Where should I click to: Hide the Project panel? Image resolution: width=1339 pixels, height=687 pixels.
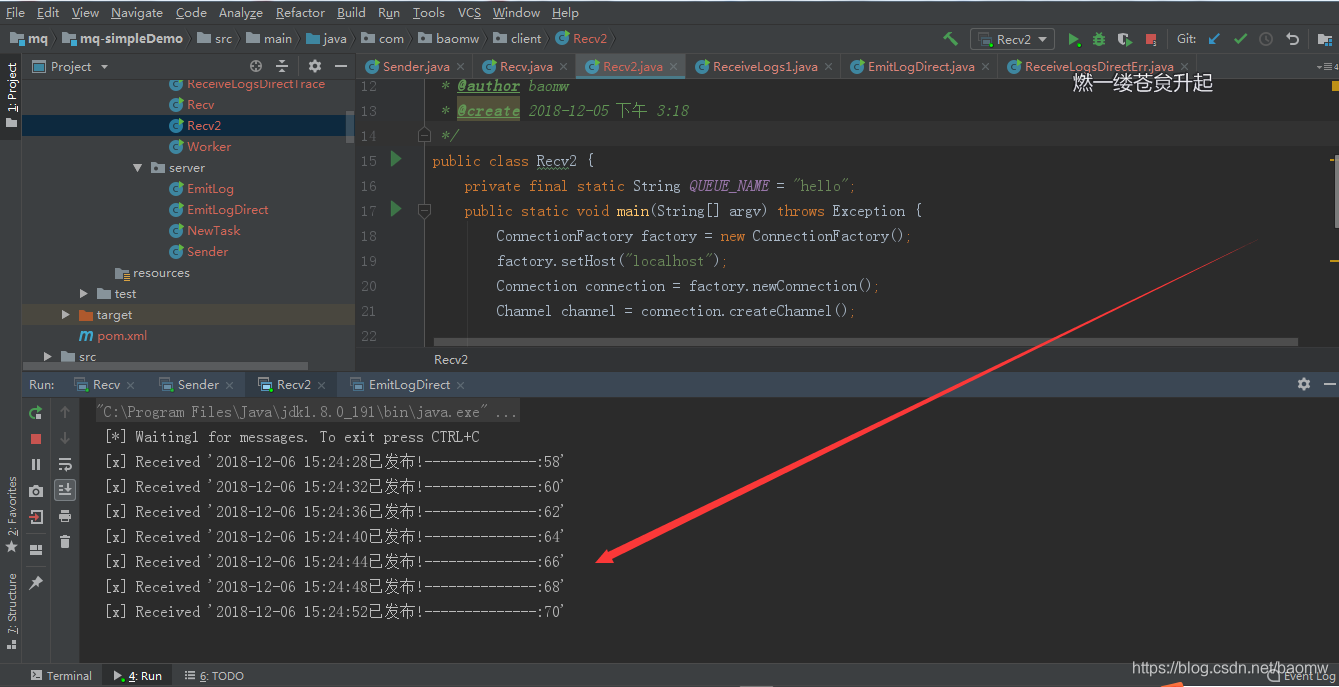point(340,66)
